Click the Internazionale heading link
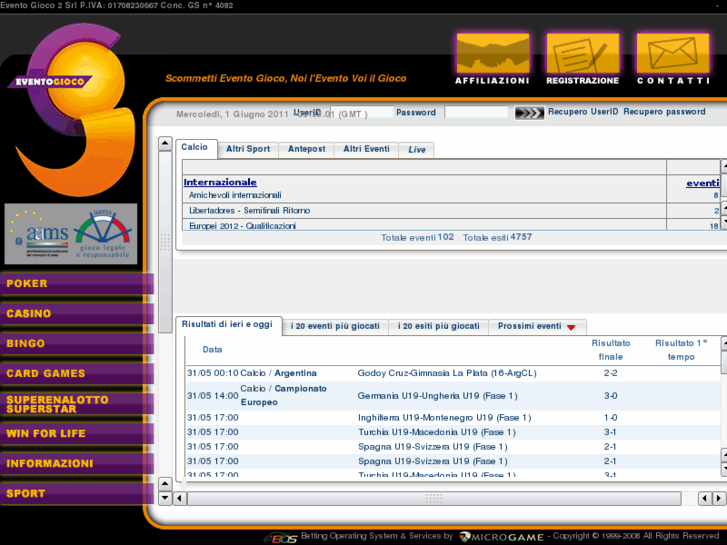727x545 pixels. [220, 182]
